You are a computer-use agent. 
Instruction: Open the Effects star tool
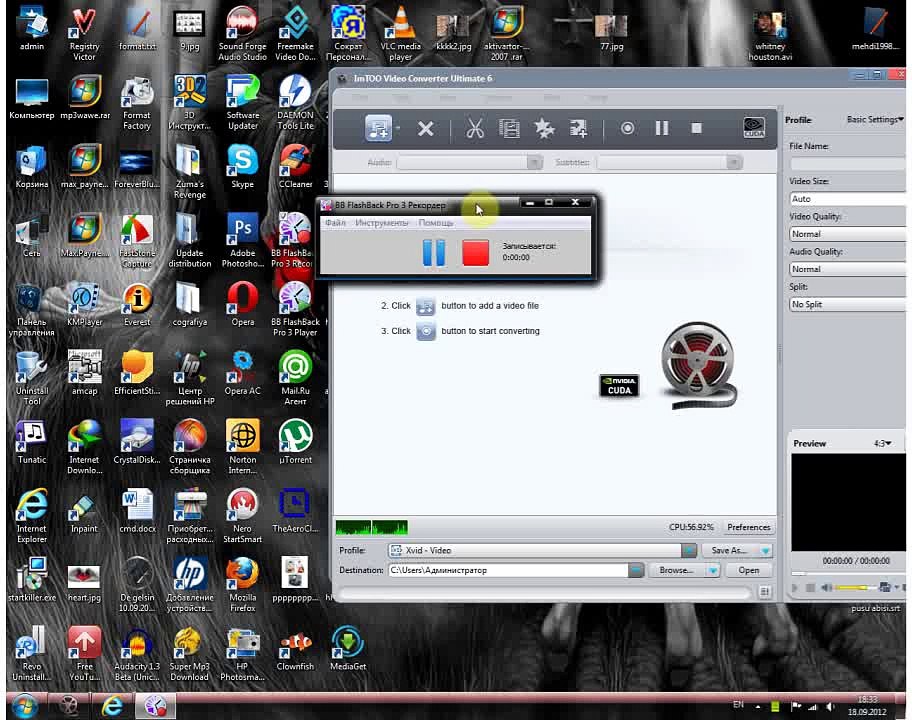pos(544,129)
